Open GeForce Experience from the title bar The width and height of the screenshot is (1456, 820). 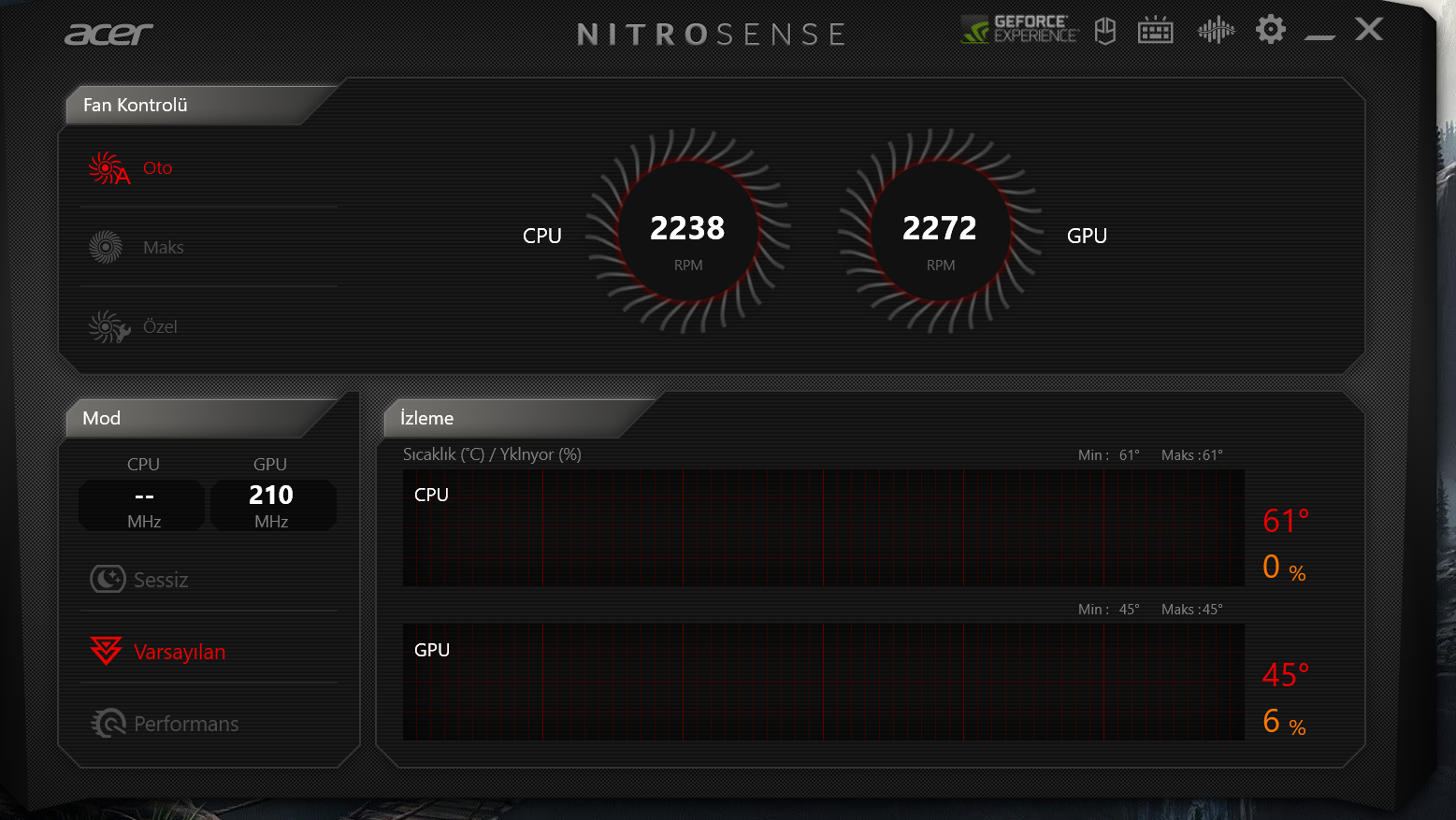1019,30
